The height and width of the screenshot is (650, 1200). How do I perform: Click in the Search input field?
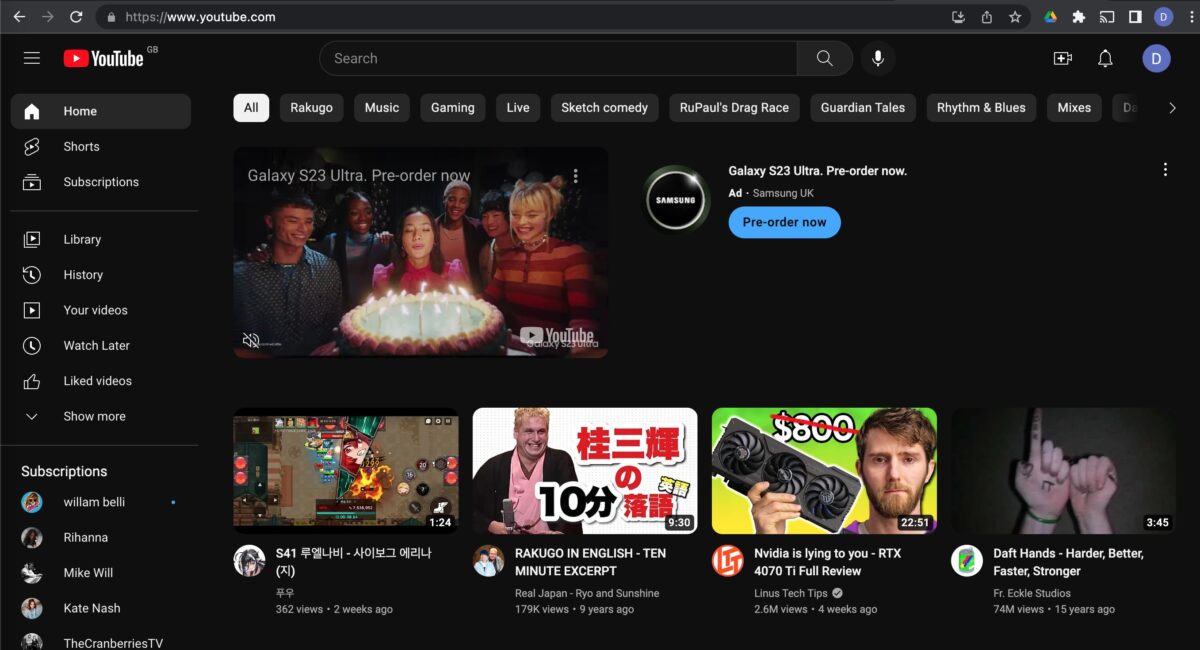pyautogui.click(x=558, y=58)
